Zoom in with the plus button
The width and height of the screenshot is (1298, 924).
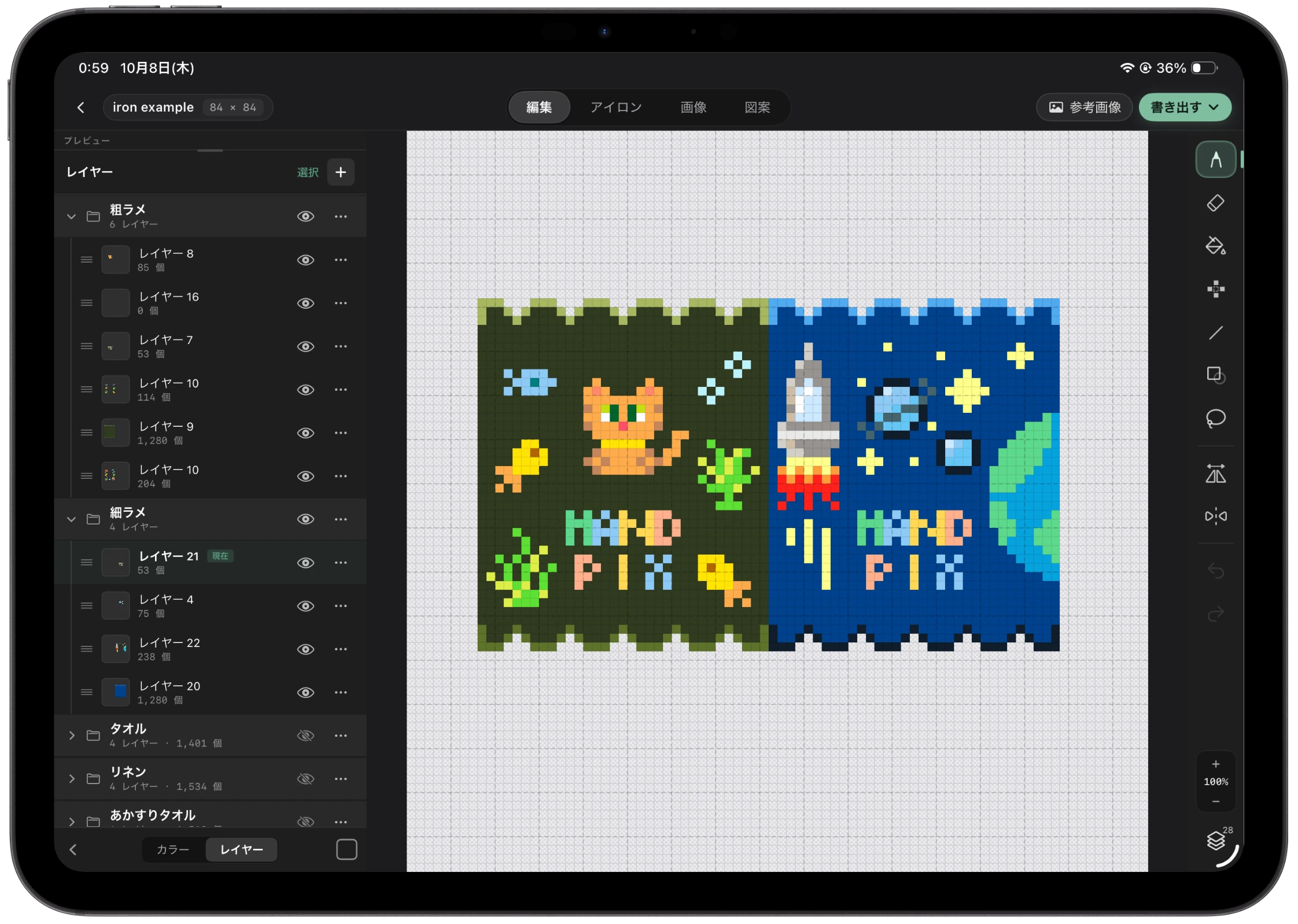1215,763
